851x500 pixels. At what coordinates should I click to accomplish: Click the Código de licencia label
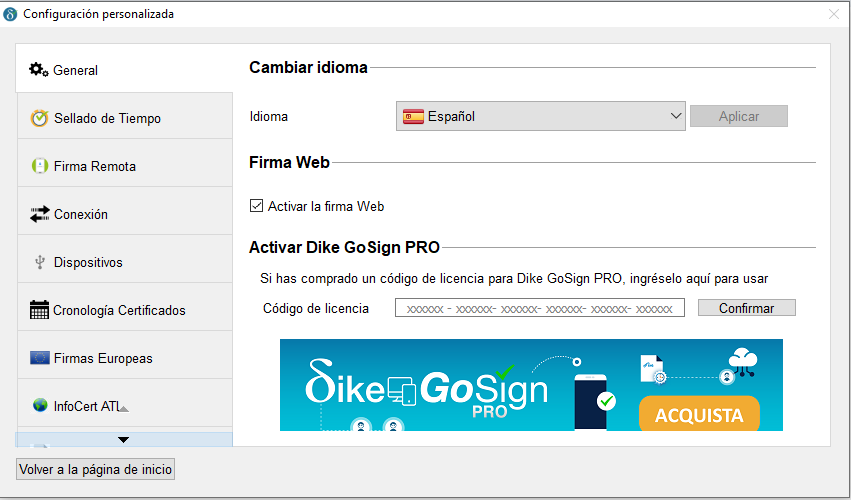(316, 308)
